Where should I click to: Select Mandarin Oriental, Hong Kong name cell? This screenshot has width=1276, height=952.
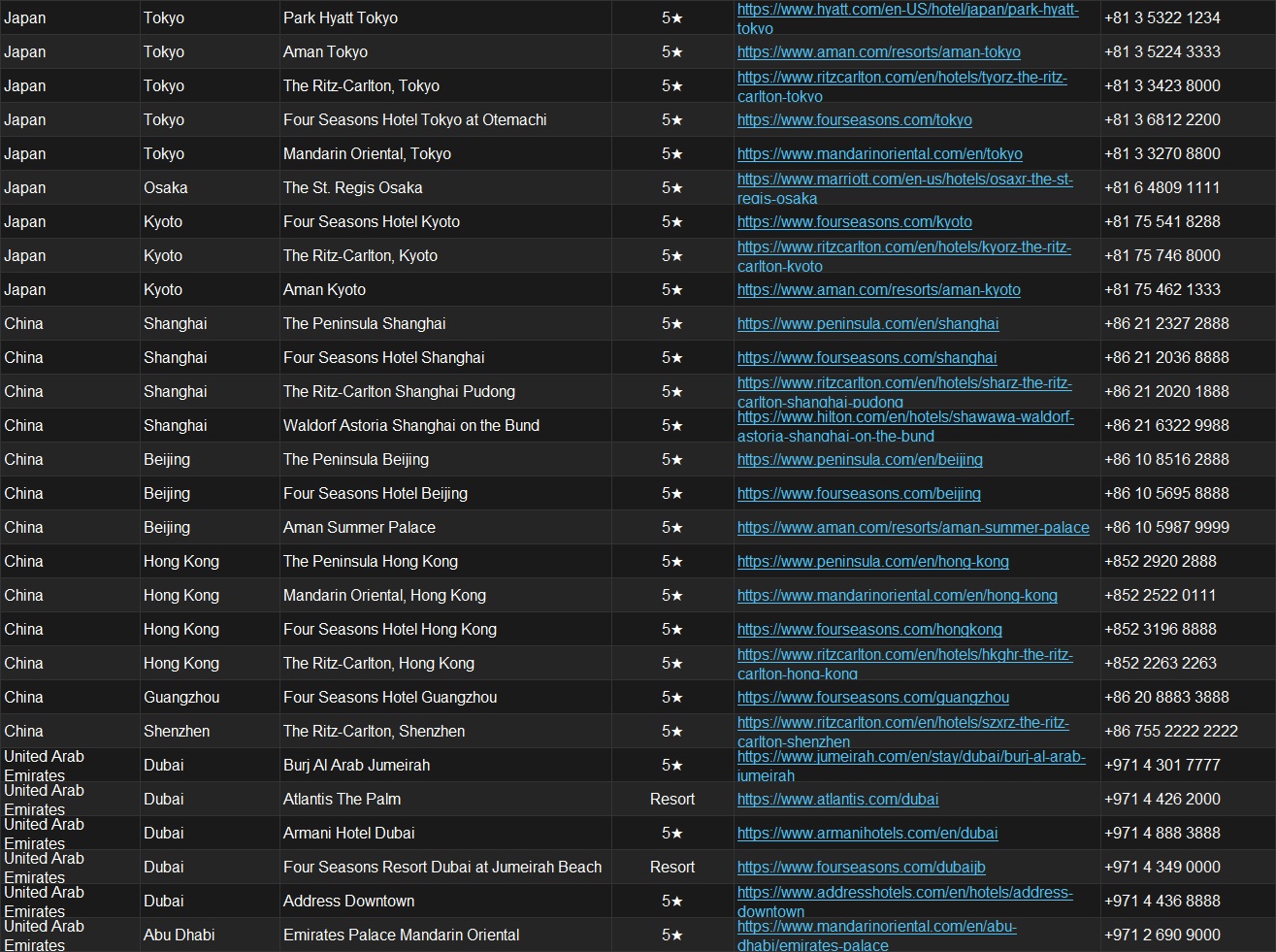[445, 596]
